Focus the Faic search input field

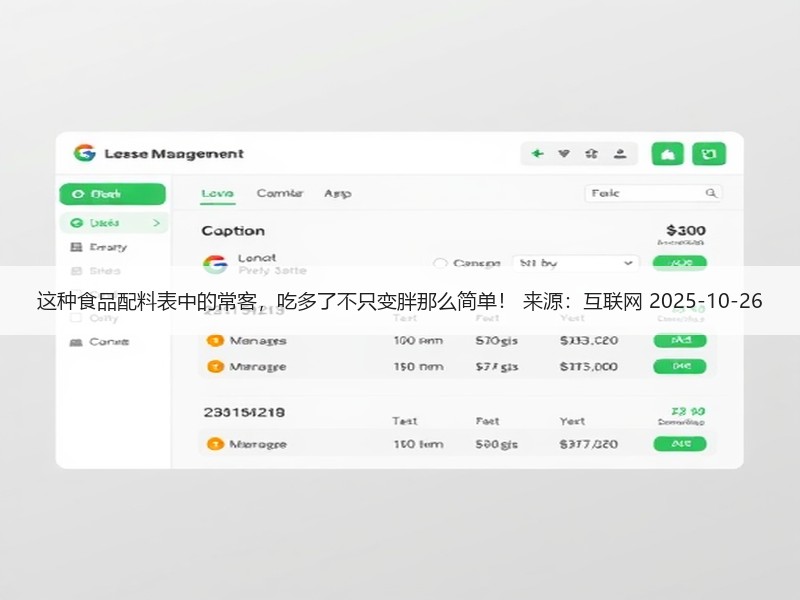(x=653, y=193)
